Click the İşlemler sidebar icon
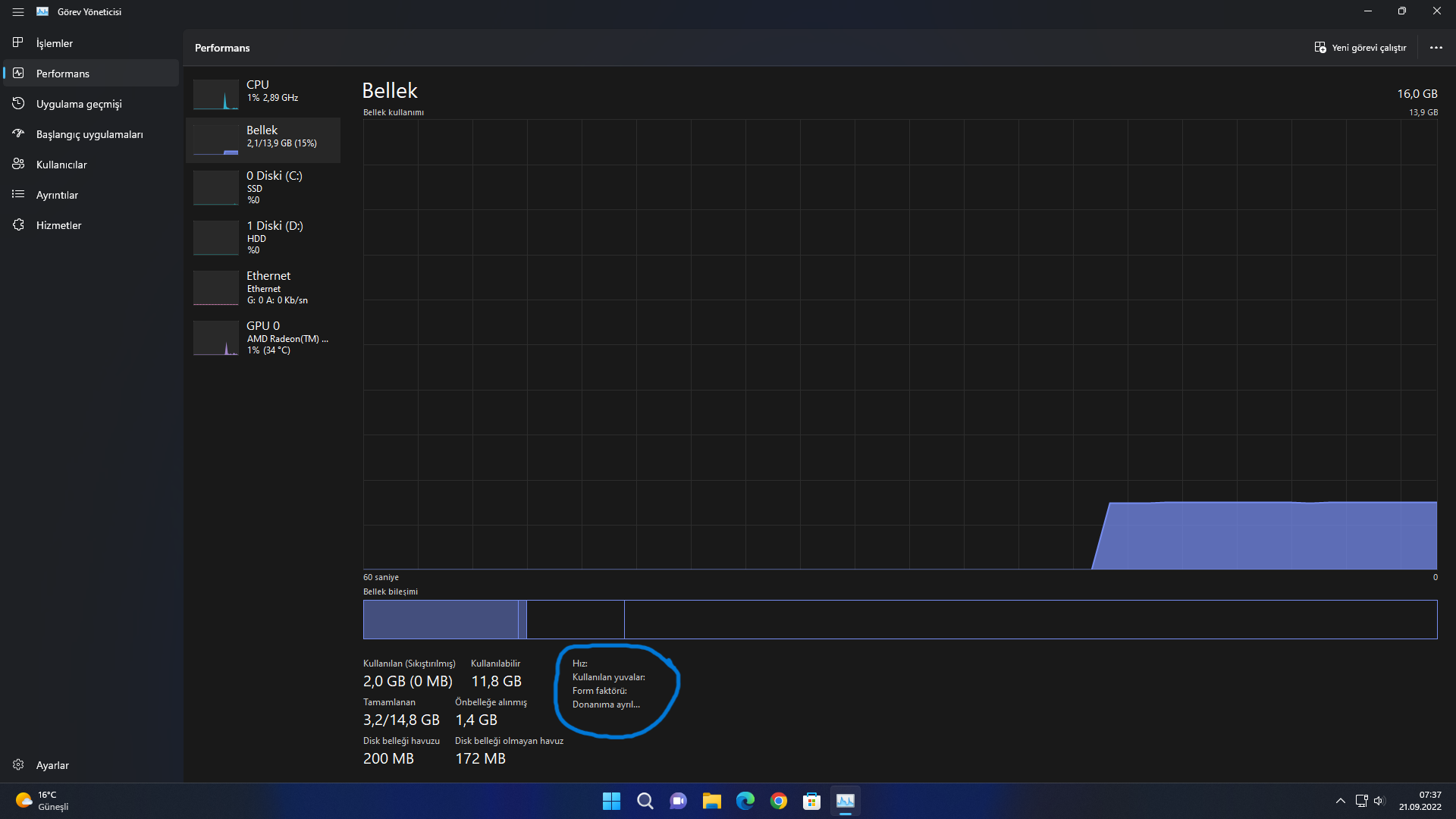The image size is (1456, 819). [x=18, y=42]
